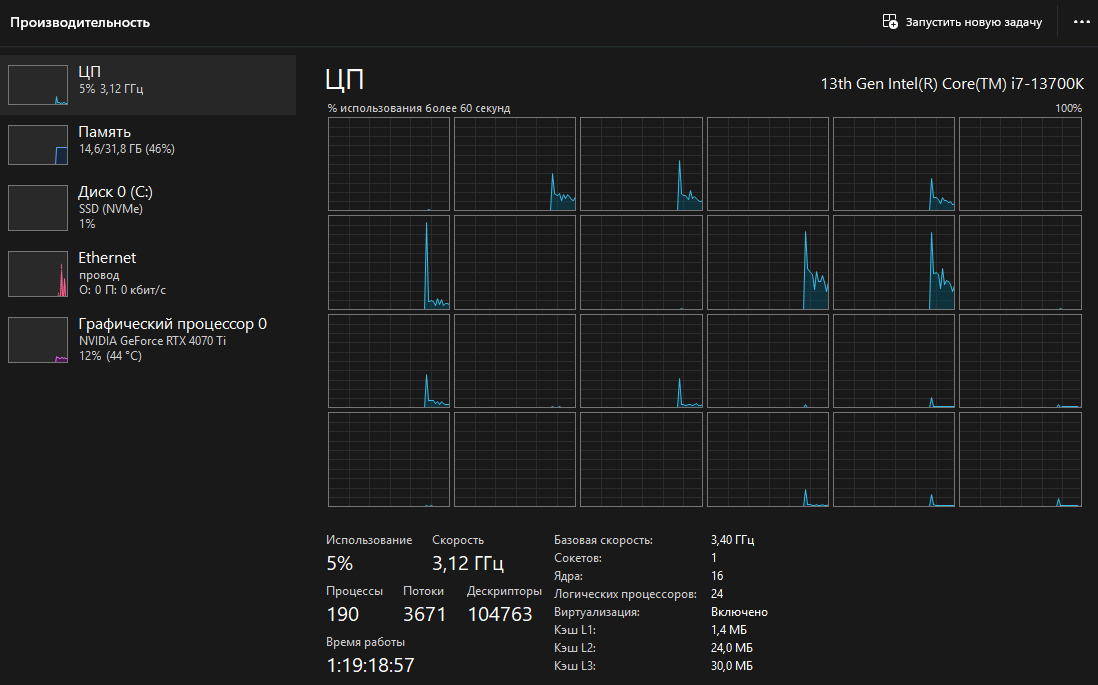Click the top-left logical processor graph

point(389,164)
